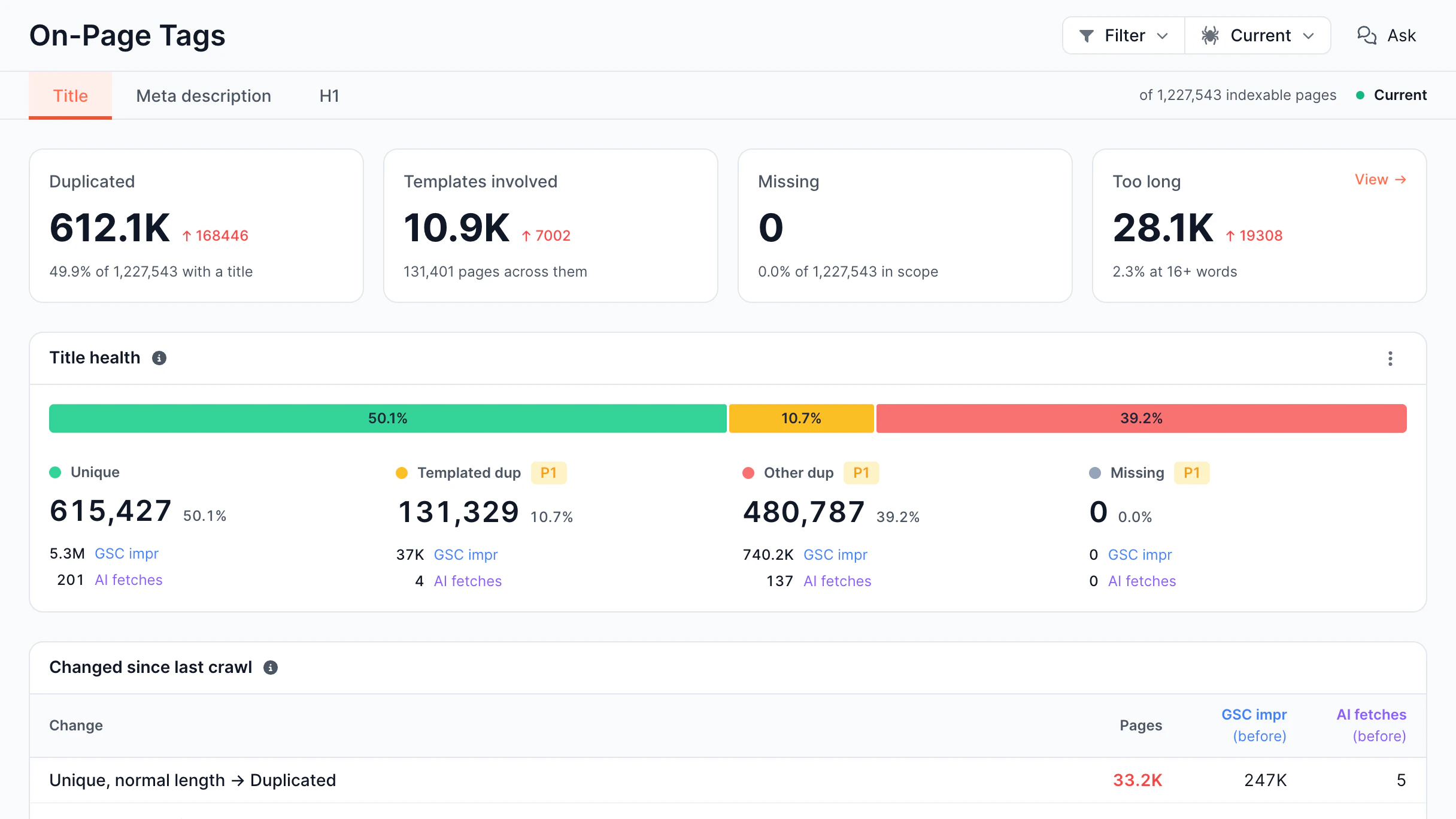Click info icon beside Changed since last crawl
Screen dimensions: 1456x819
click(271, 668)
